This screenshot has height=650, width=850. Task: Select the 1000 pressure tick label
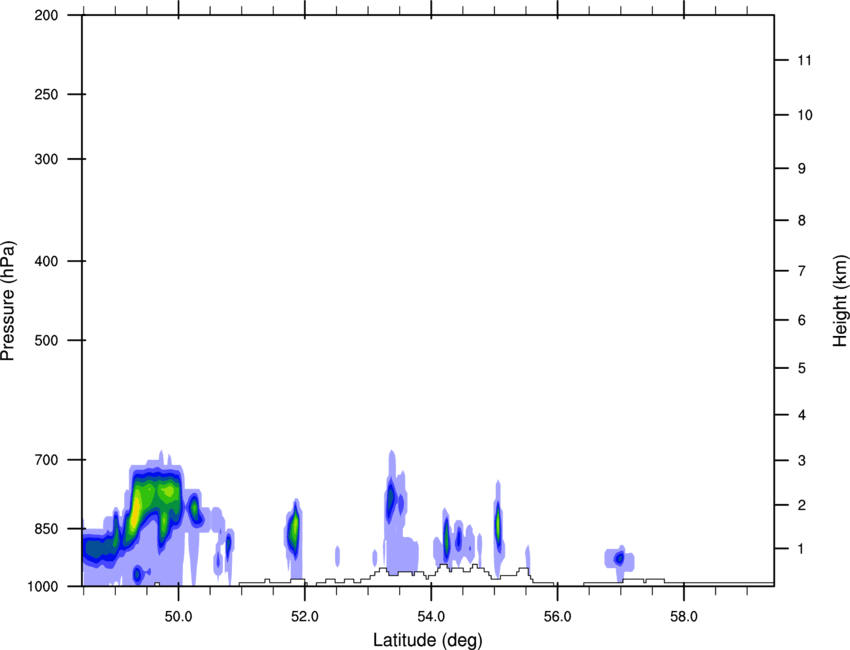(x=43, y=586)
